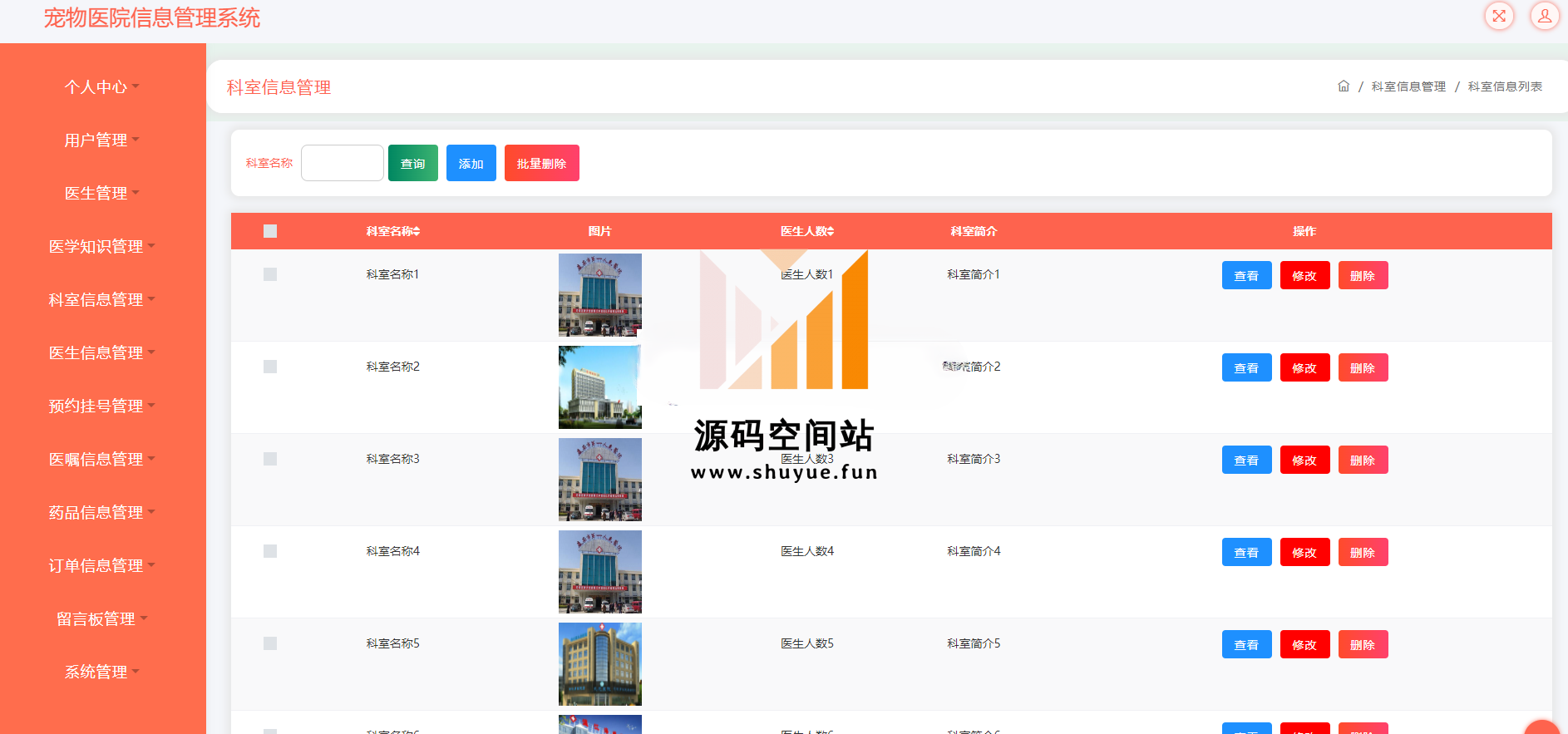Delete the 科室名称4 row
The image size is (1568, 734).
[1363, 552]
